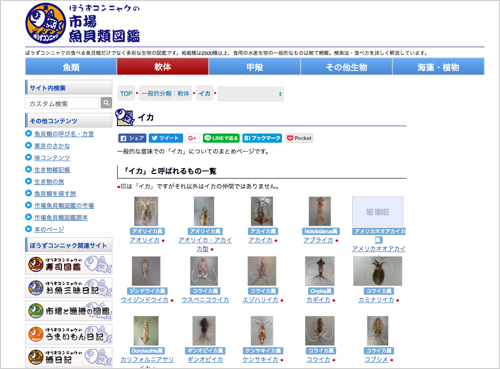
Task: Go to the その他生物 tab
Action: [x=347, y=67]
